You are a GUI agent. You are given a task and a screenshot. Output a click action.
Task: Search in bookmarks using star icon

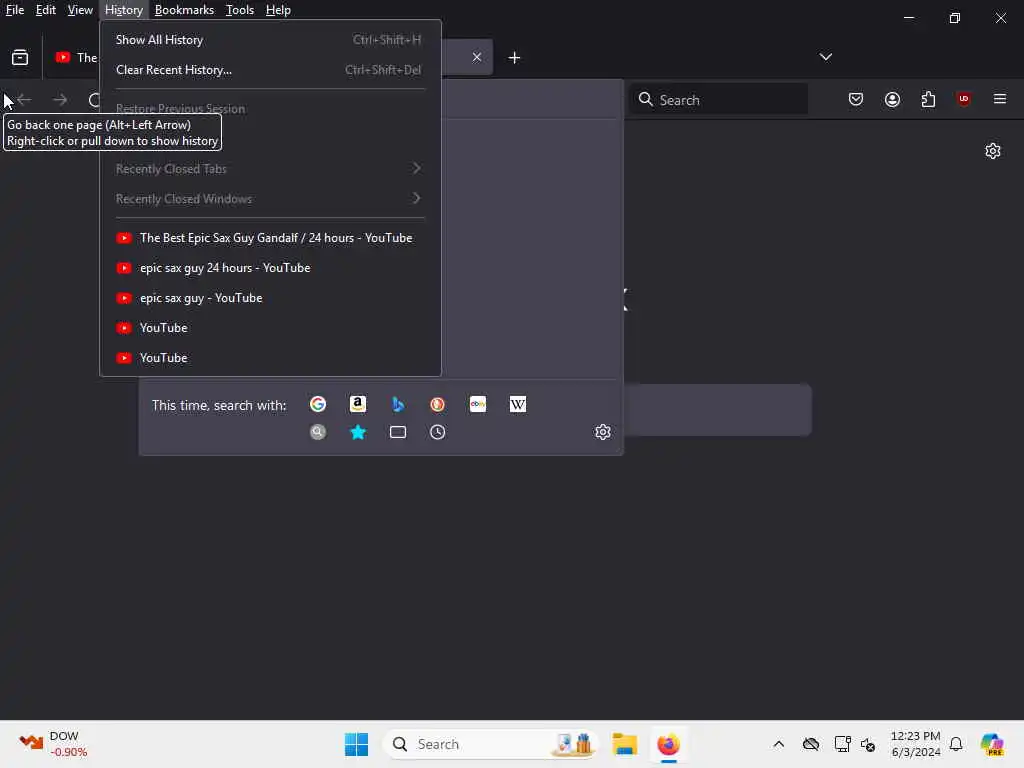pos(358,432)
